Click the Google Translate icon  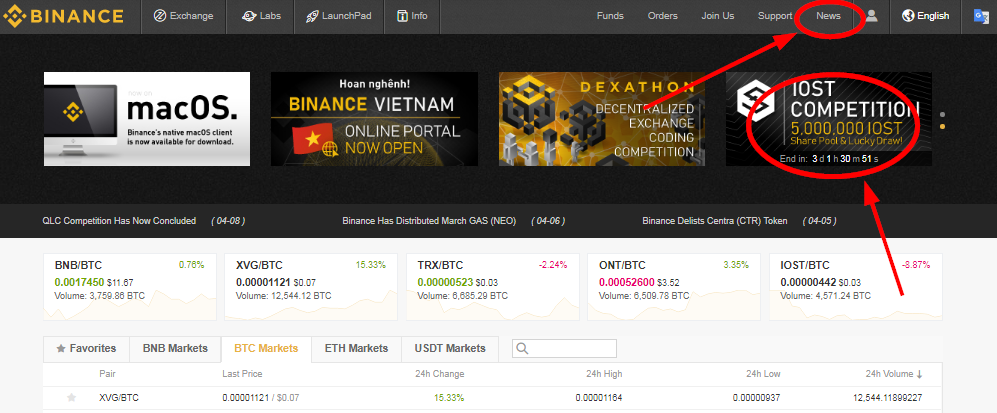[x=981, y=16]
